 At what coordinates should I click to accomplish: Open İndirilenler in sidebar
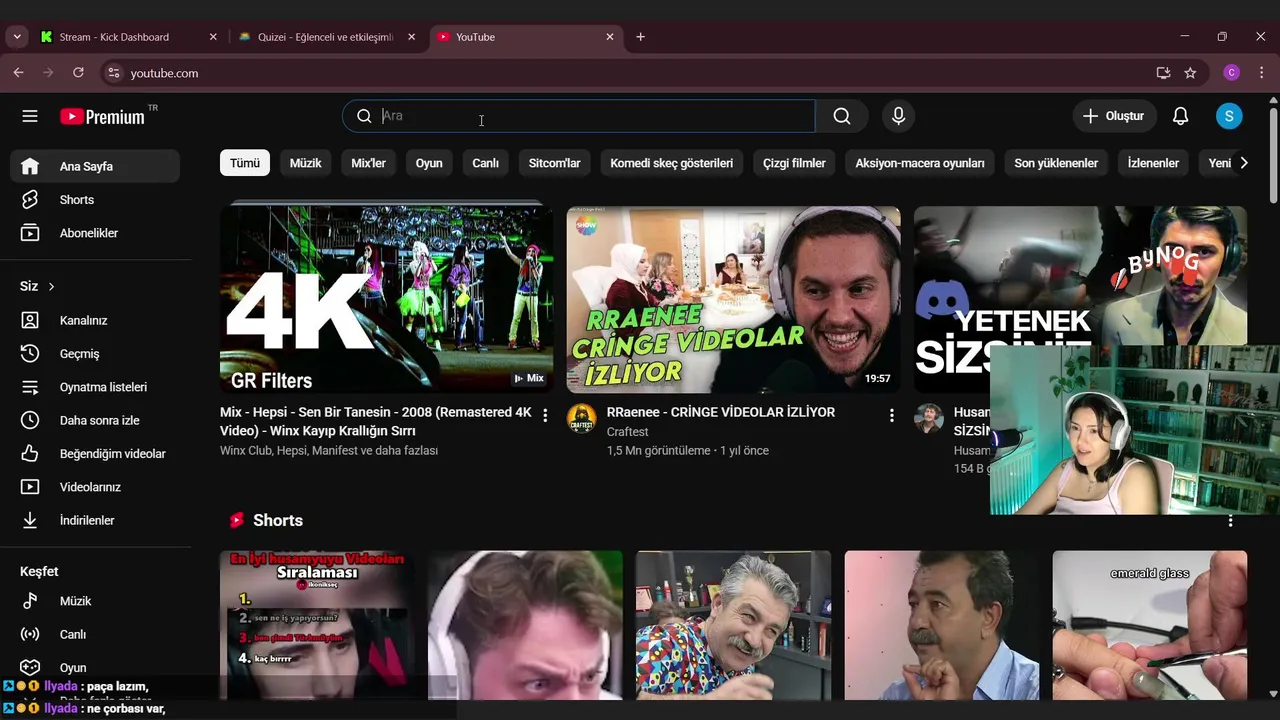coord(95,520)
